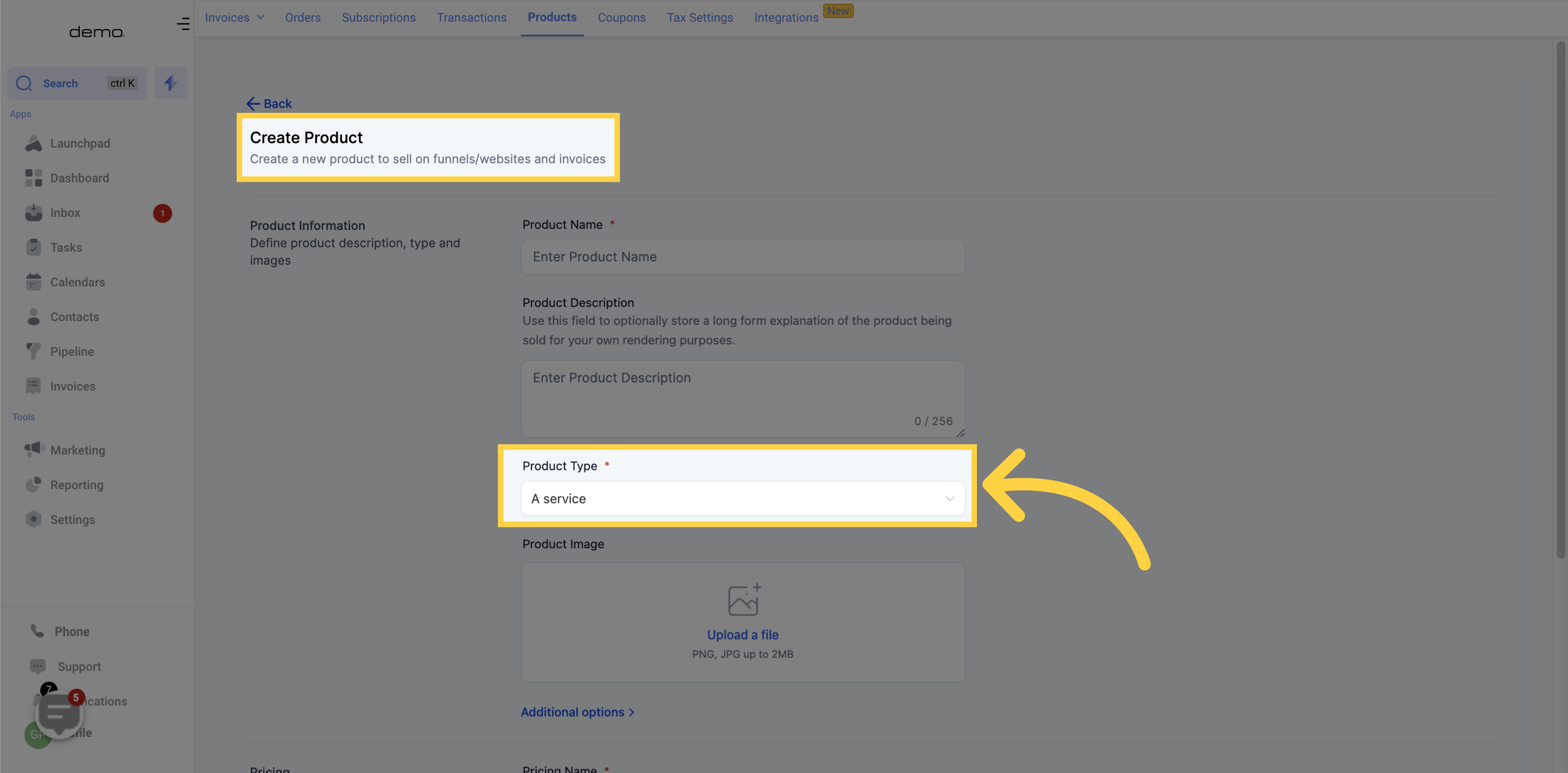Open the Transactions tab

coord(472,18)
